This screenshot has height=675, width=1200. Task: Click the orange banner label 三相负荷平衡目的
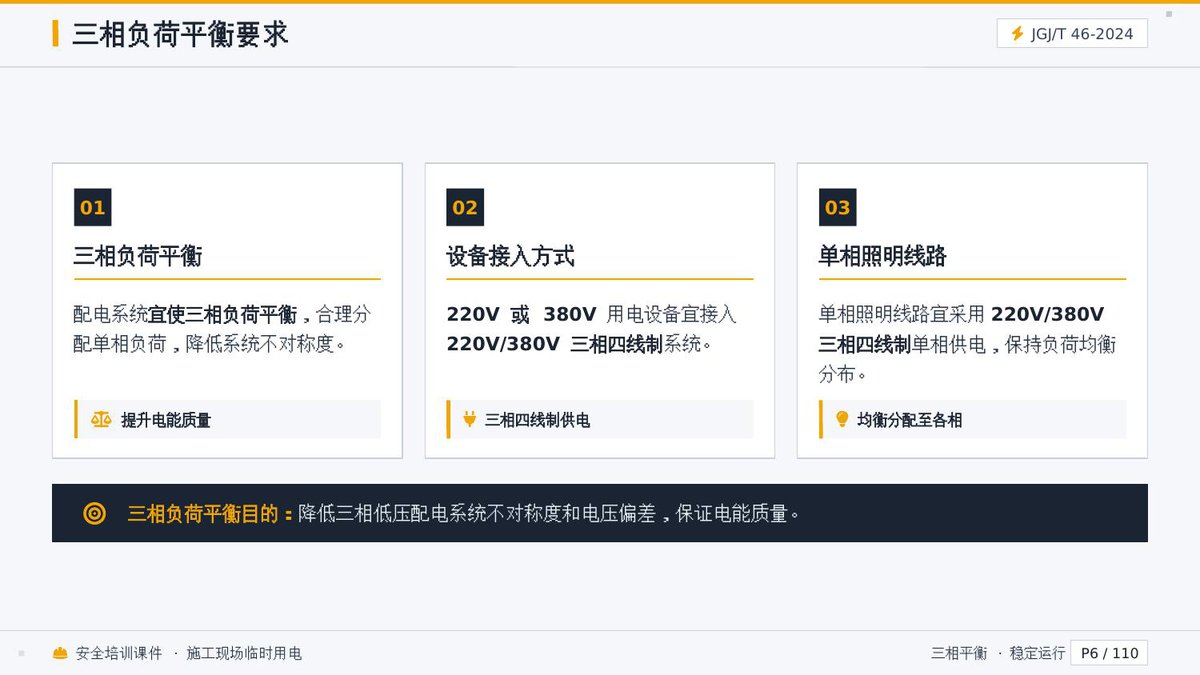[x=210, y=514]
